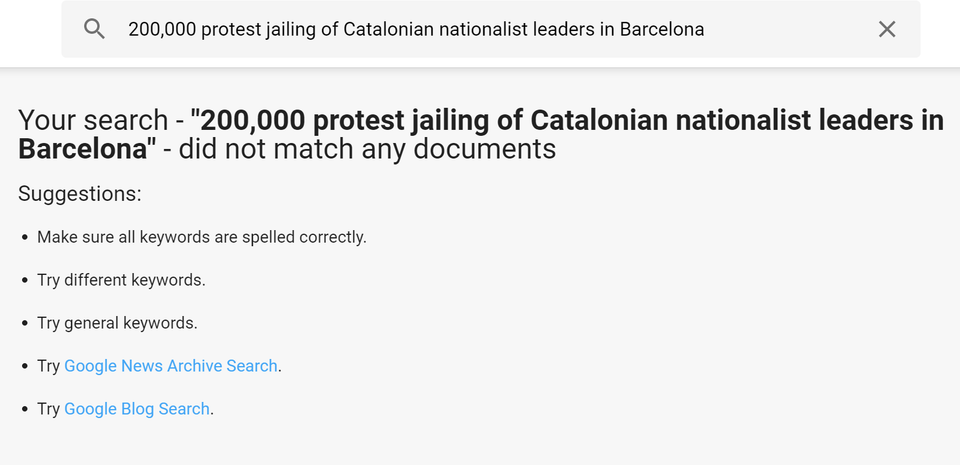Click the bold quoted query in the results message
The image size is (960, 465).
point(570,122)
